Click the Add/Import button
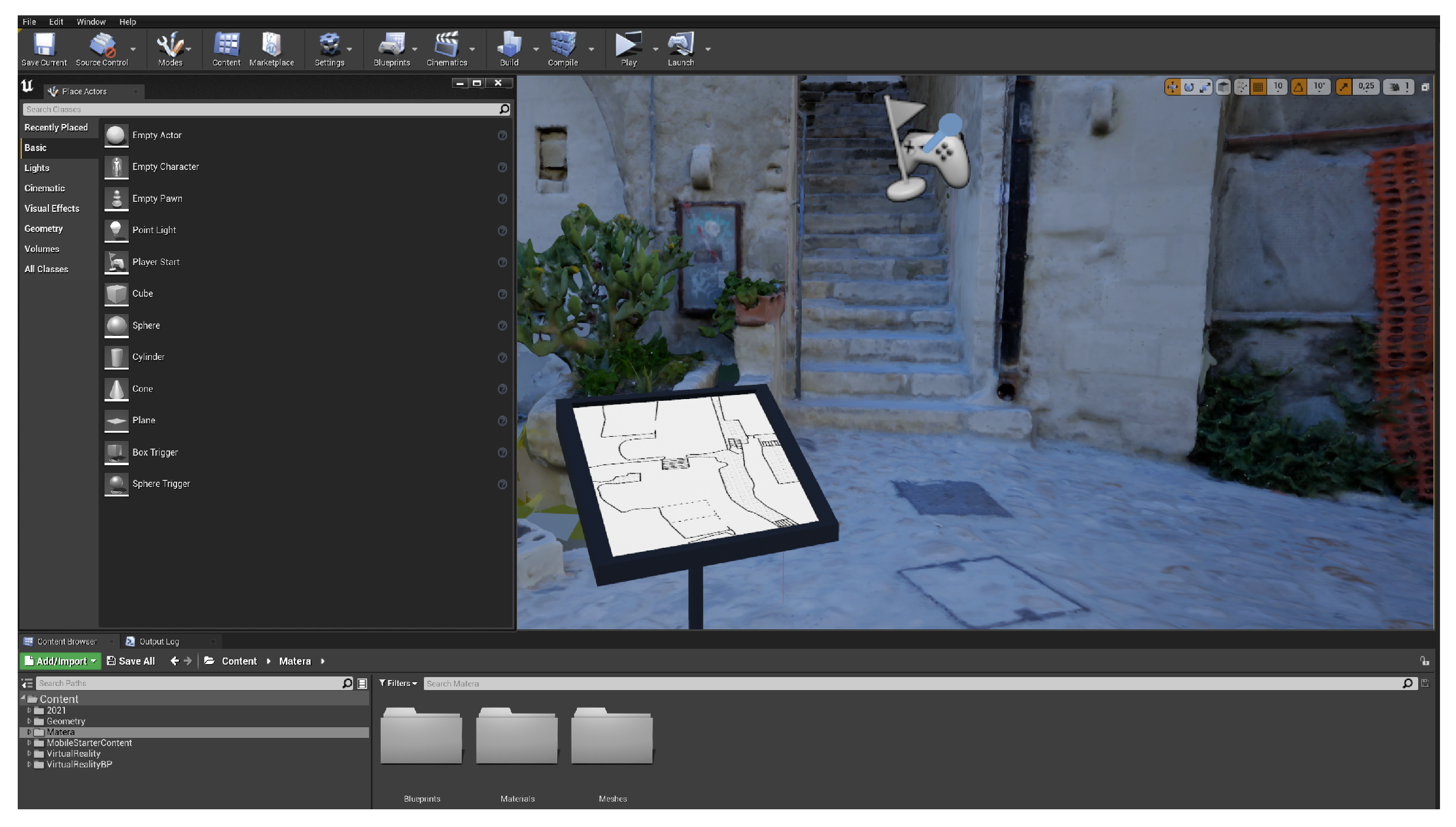This screenshot has height=827, width=1456. click(61, 661)
